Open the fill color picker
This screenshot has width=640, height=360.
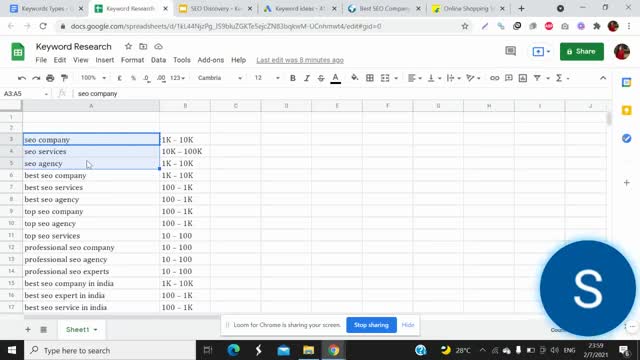point(355,78)
